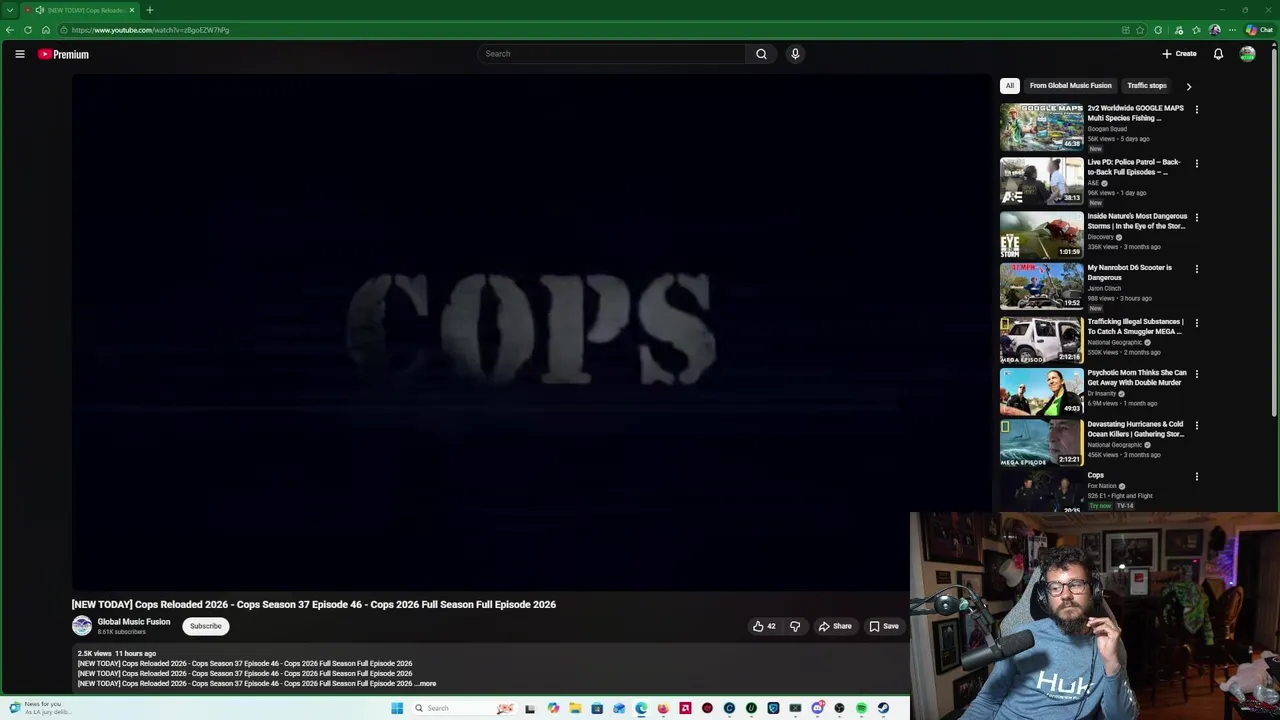Open Steam from taskbar

[883, 708]
